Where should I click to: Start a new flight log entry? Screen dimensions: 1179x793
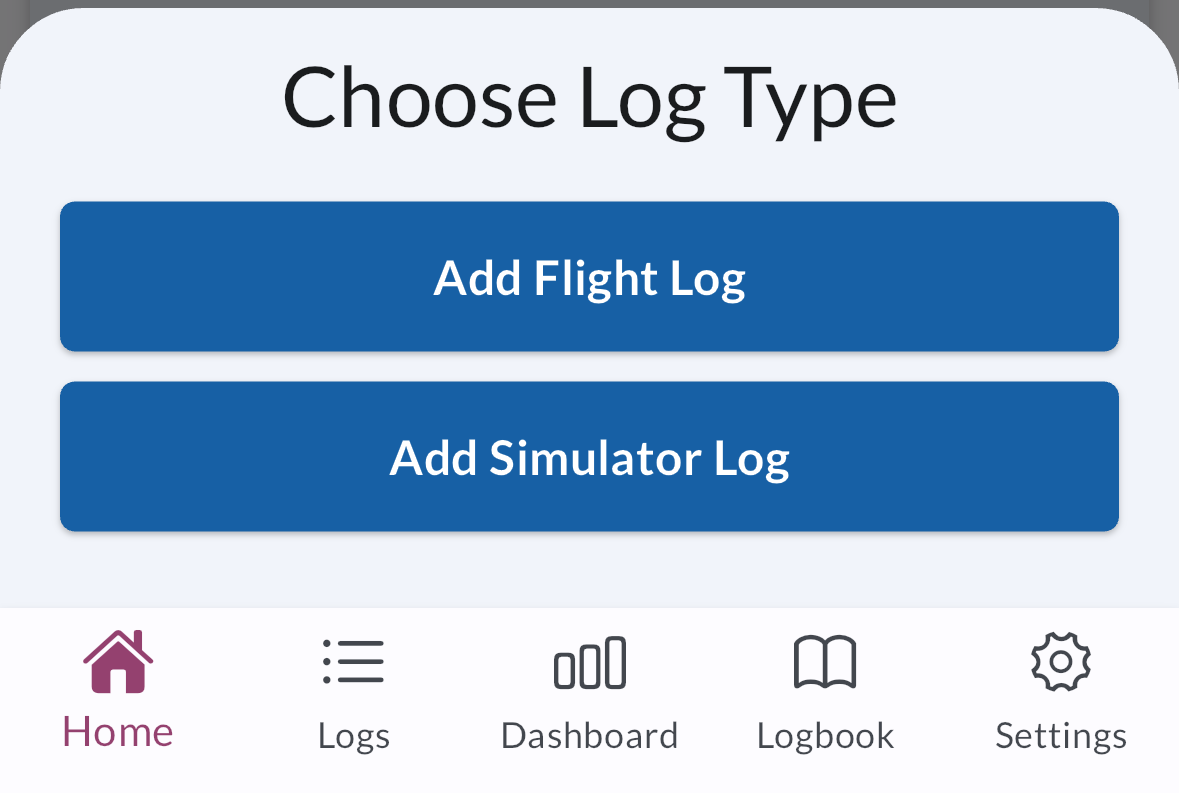pos(589,277)
